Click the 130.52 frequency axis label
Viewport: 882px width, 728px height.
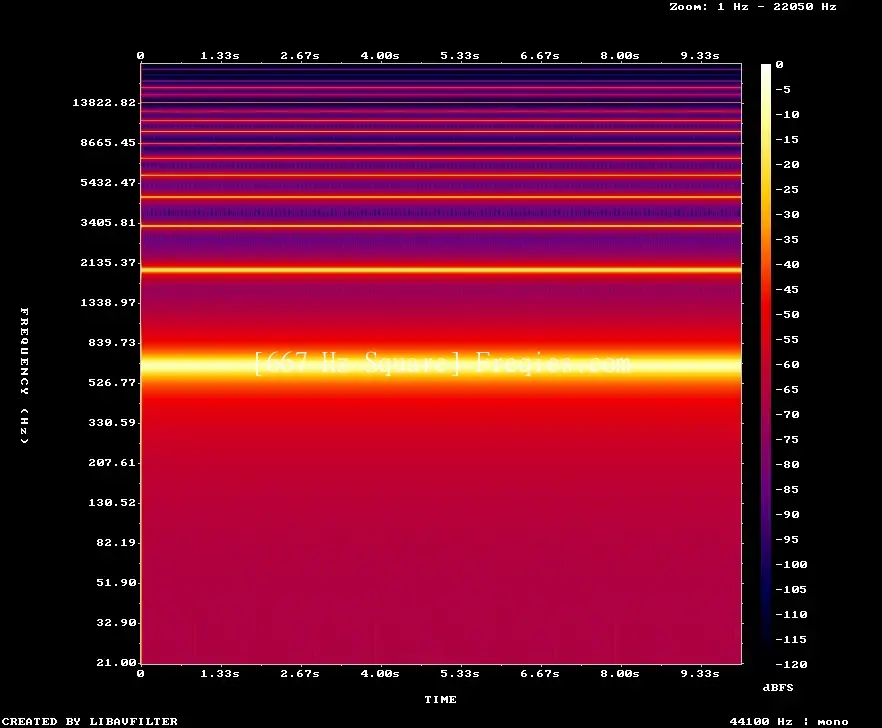(x=112, y=502)
